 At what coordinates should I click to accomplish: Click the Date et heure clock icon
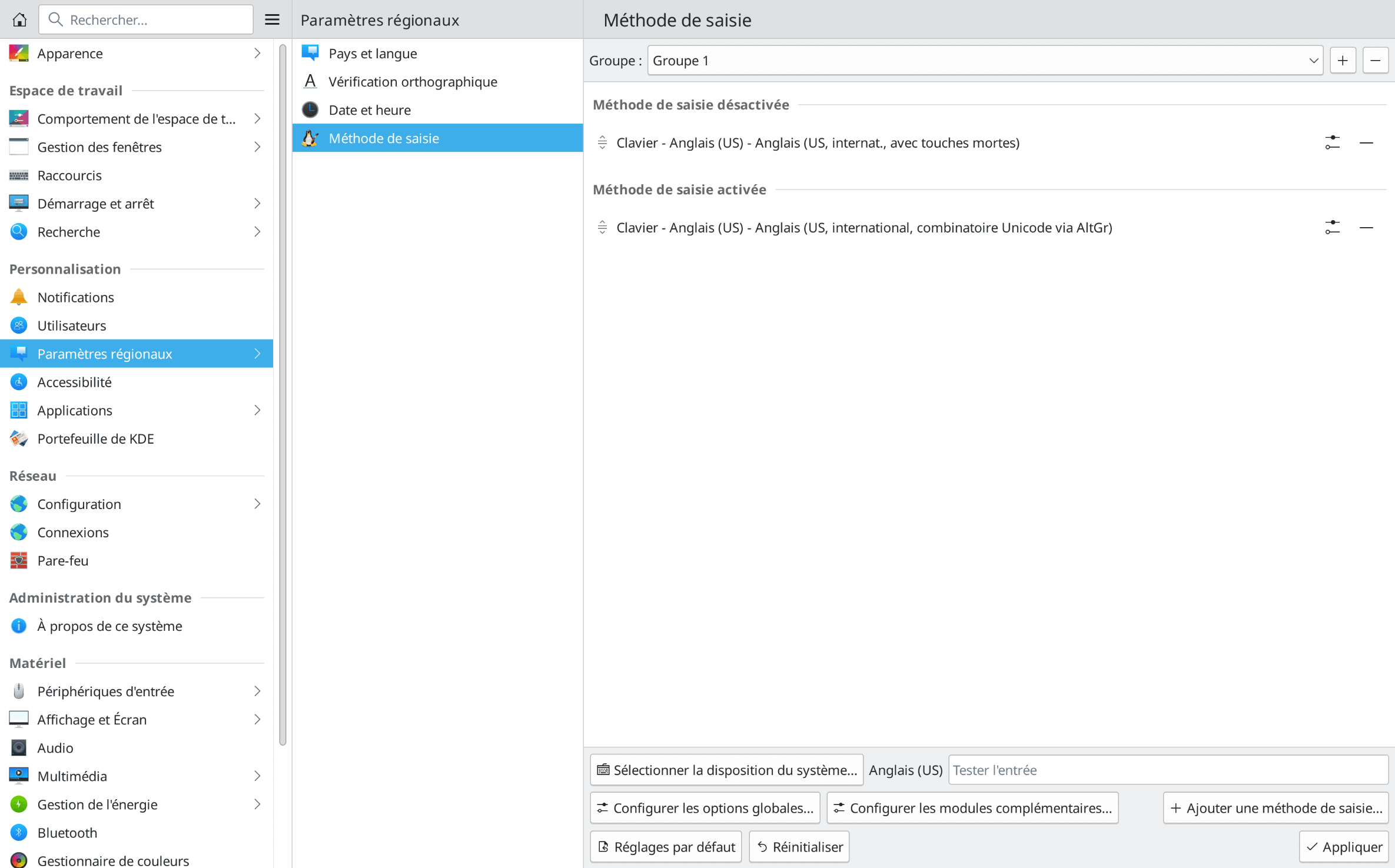310,109
